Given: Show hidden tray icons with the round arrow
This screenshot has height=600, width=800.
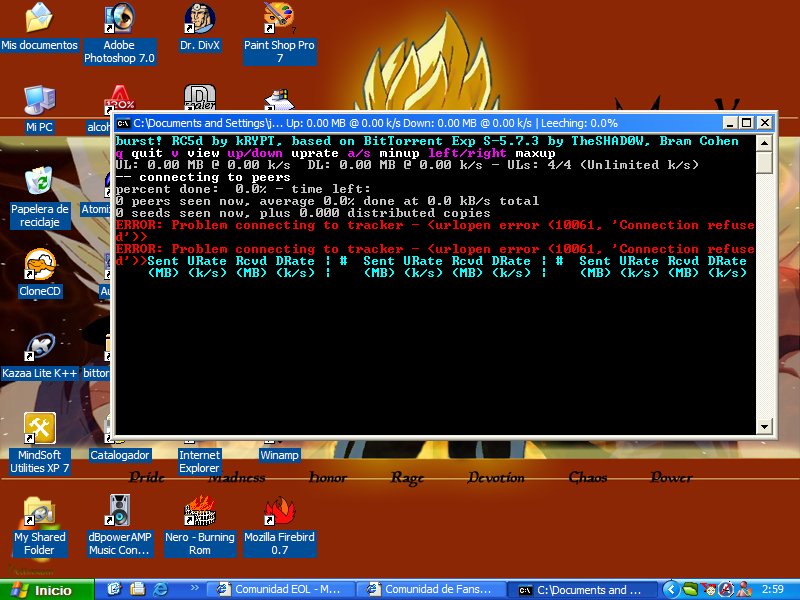Looking at the screenshot, I should [x=671, y=589].
